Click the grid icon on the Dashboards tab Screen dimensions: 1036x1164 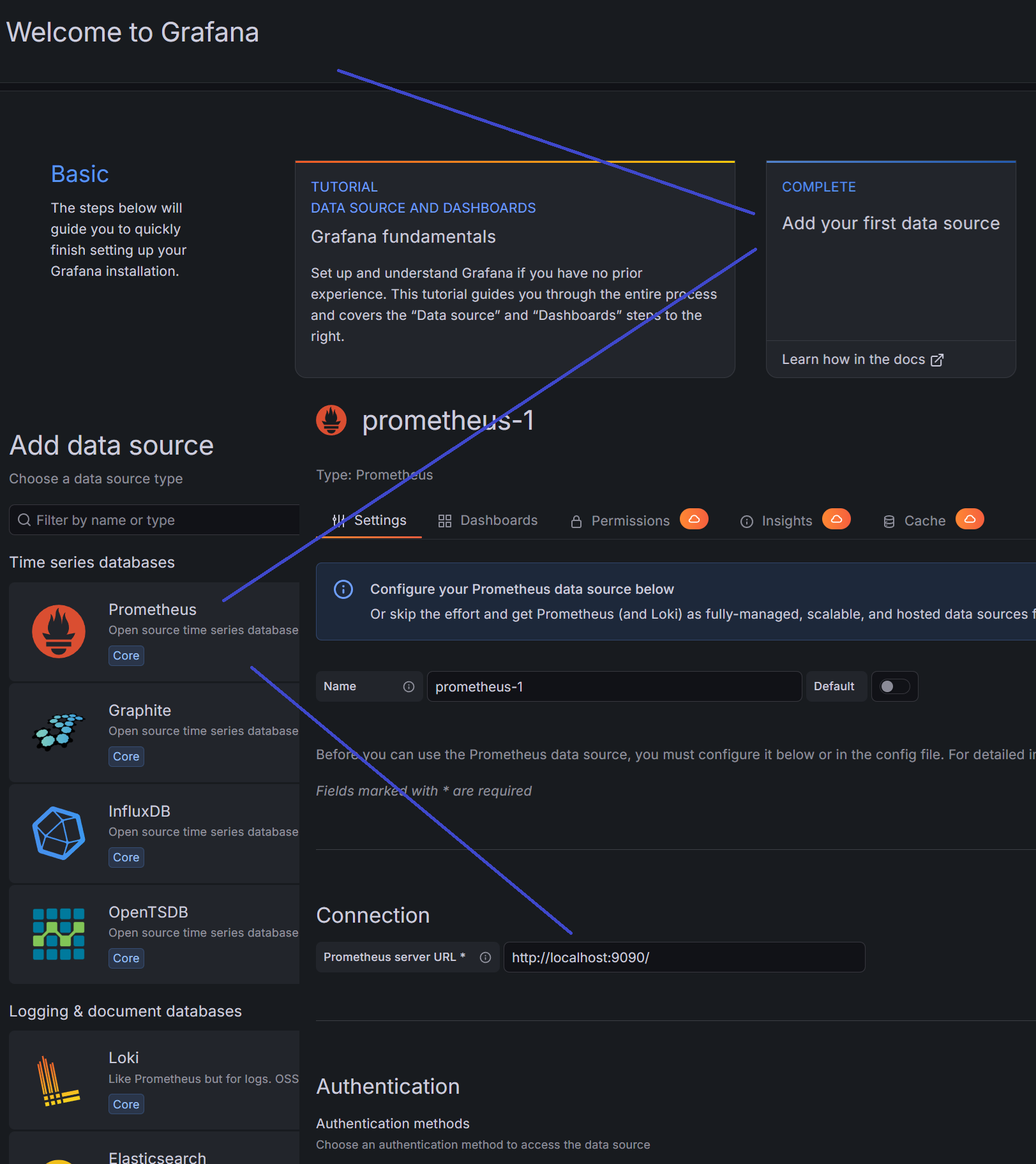(445, 521)
